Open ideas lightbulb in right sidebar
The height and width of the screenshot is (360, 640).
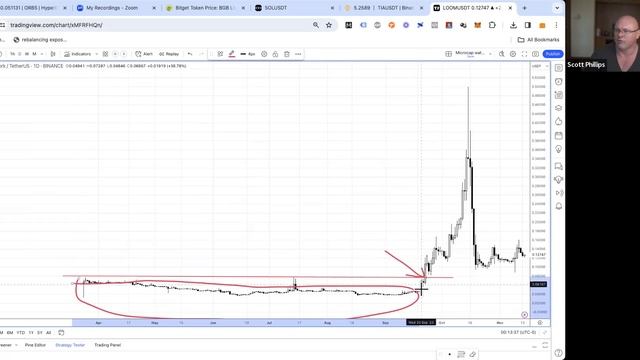click(x=559, y=149)
